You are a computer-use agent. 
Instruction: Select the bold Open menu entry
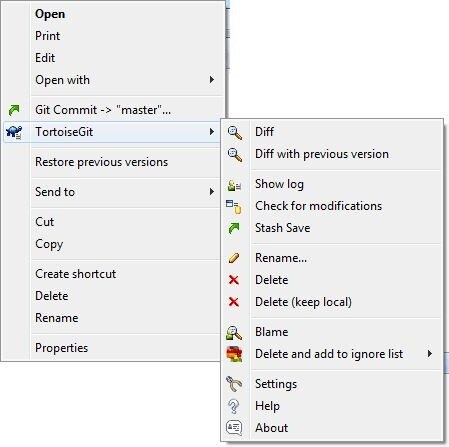(x=50, y=14)
